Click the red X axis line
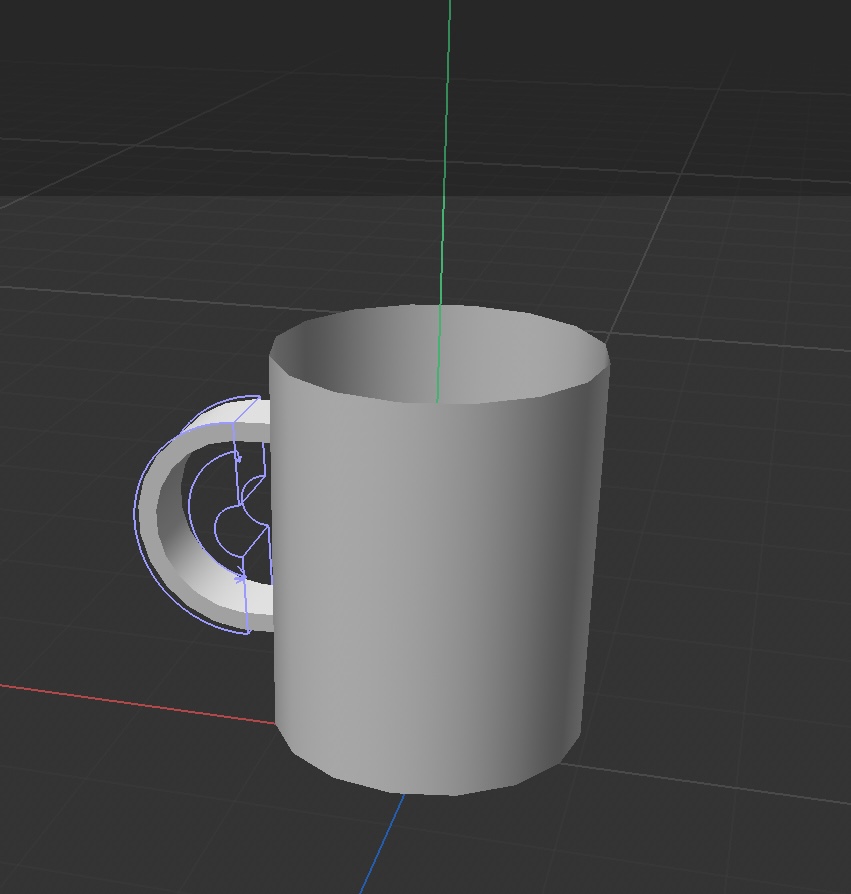 click(137, 704)
